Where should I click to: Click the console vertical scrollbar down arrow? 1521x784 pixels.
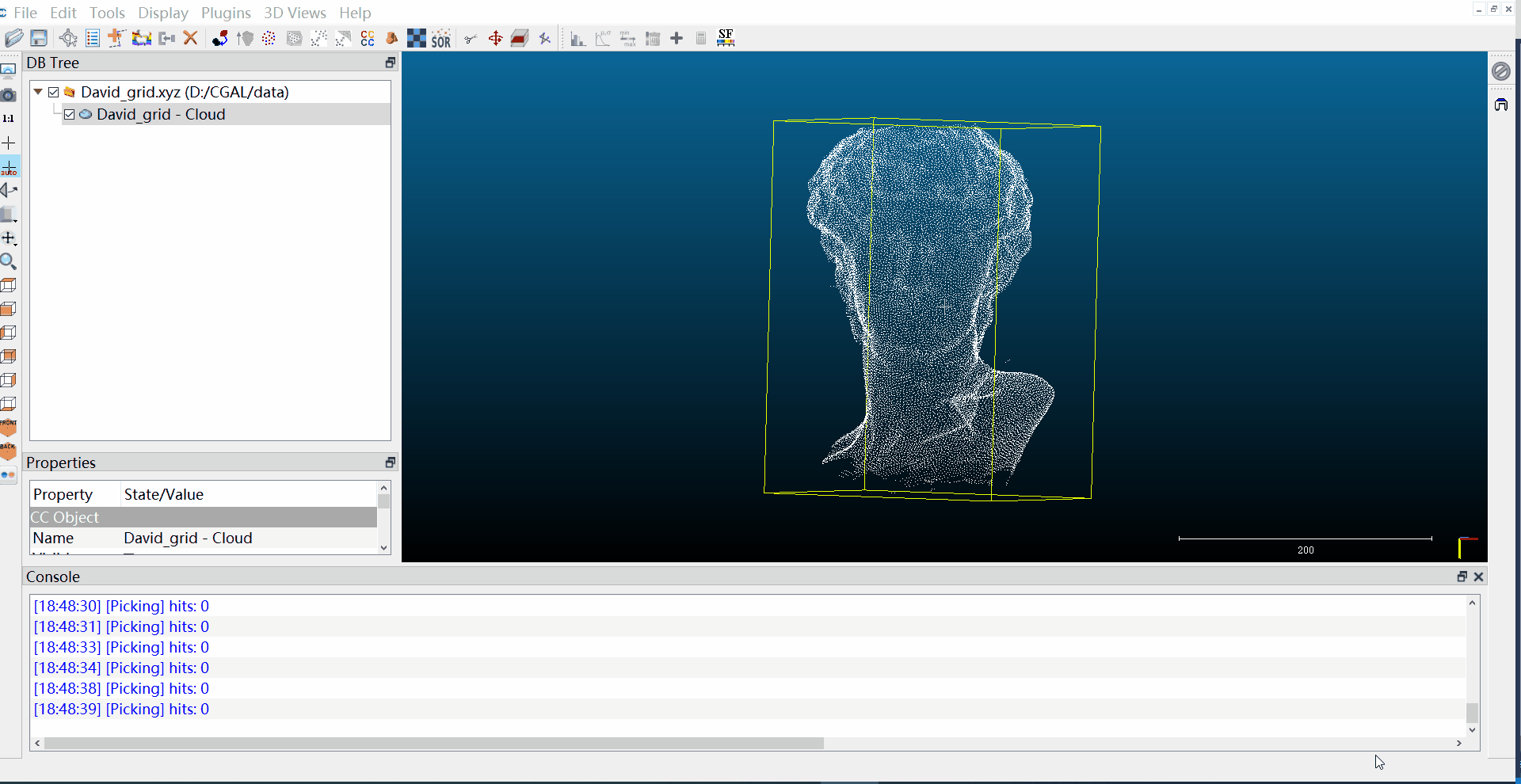[1473, 730]
